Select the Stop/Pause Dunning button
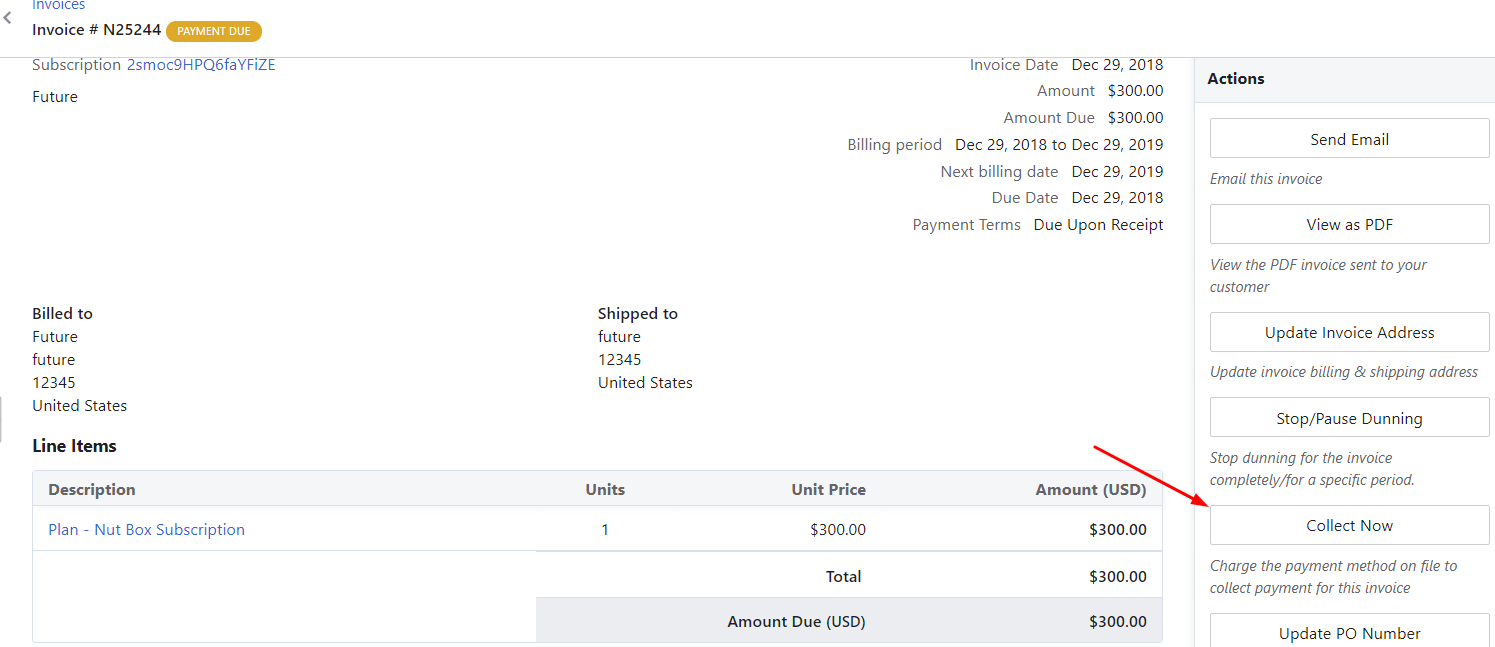Screen dimensions: 1495x647 (1349, 419)
